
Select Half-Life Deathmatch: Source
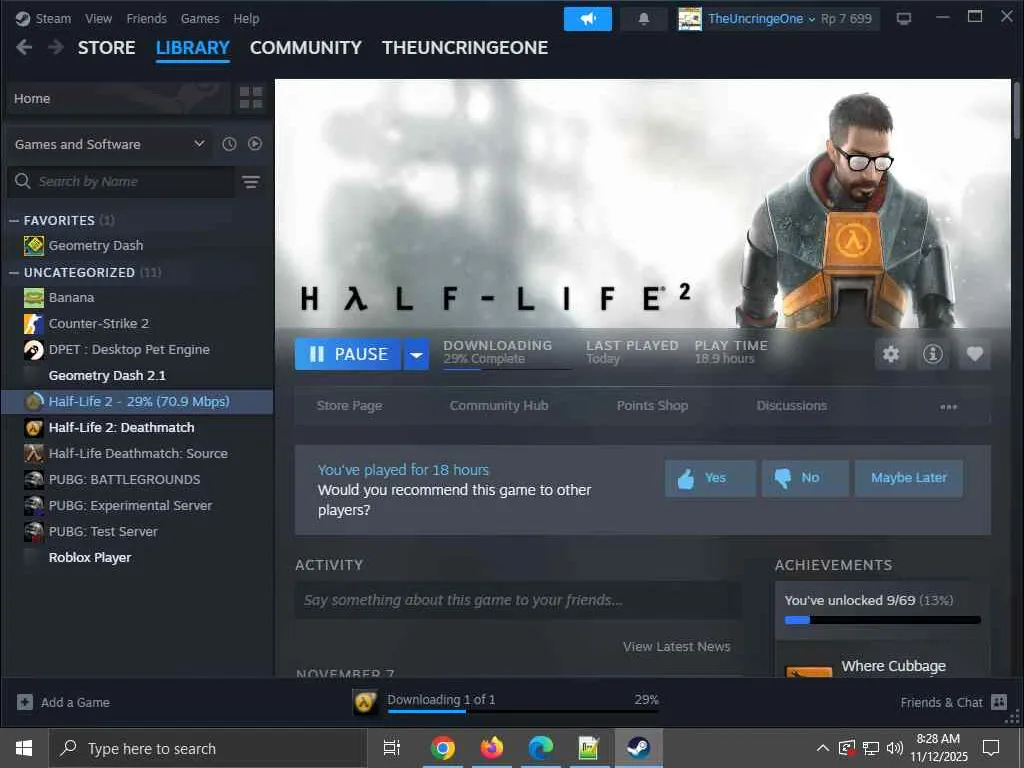(x=137, y=453)
